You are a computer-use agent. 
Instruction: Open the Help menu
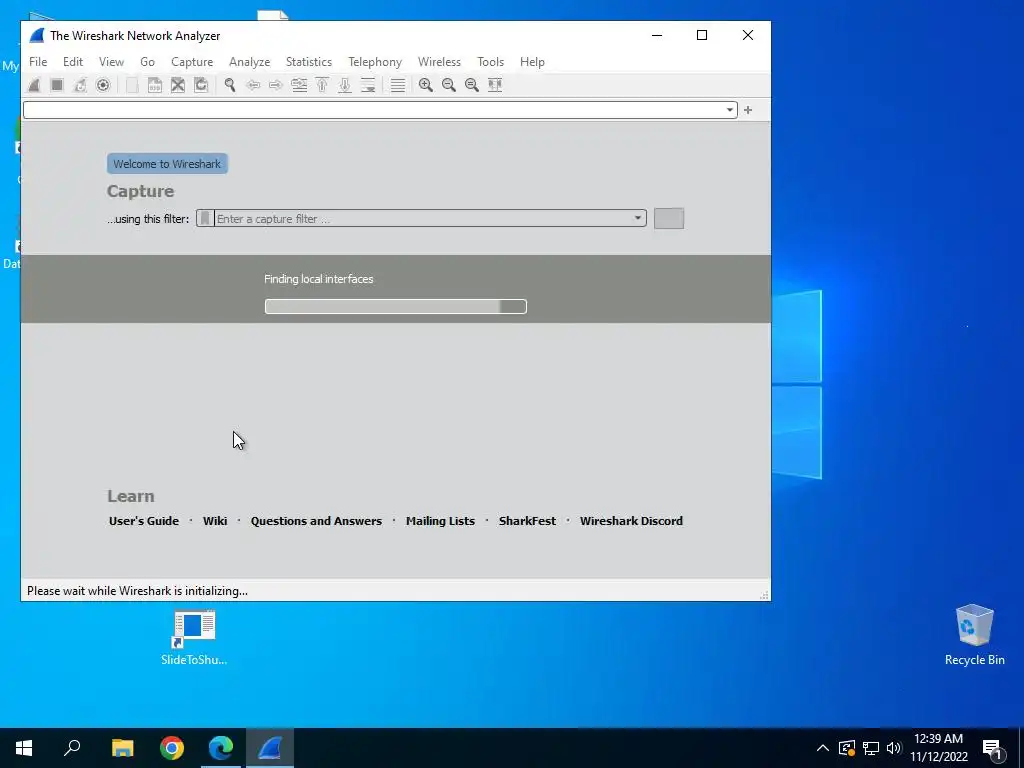click(x=532, y=62)
